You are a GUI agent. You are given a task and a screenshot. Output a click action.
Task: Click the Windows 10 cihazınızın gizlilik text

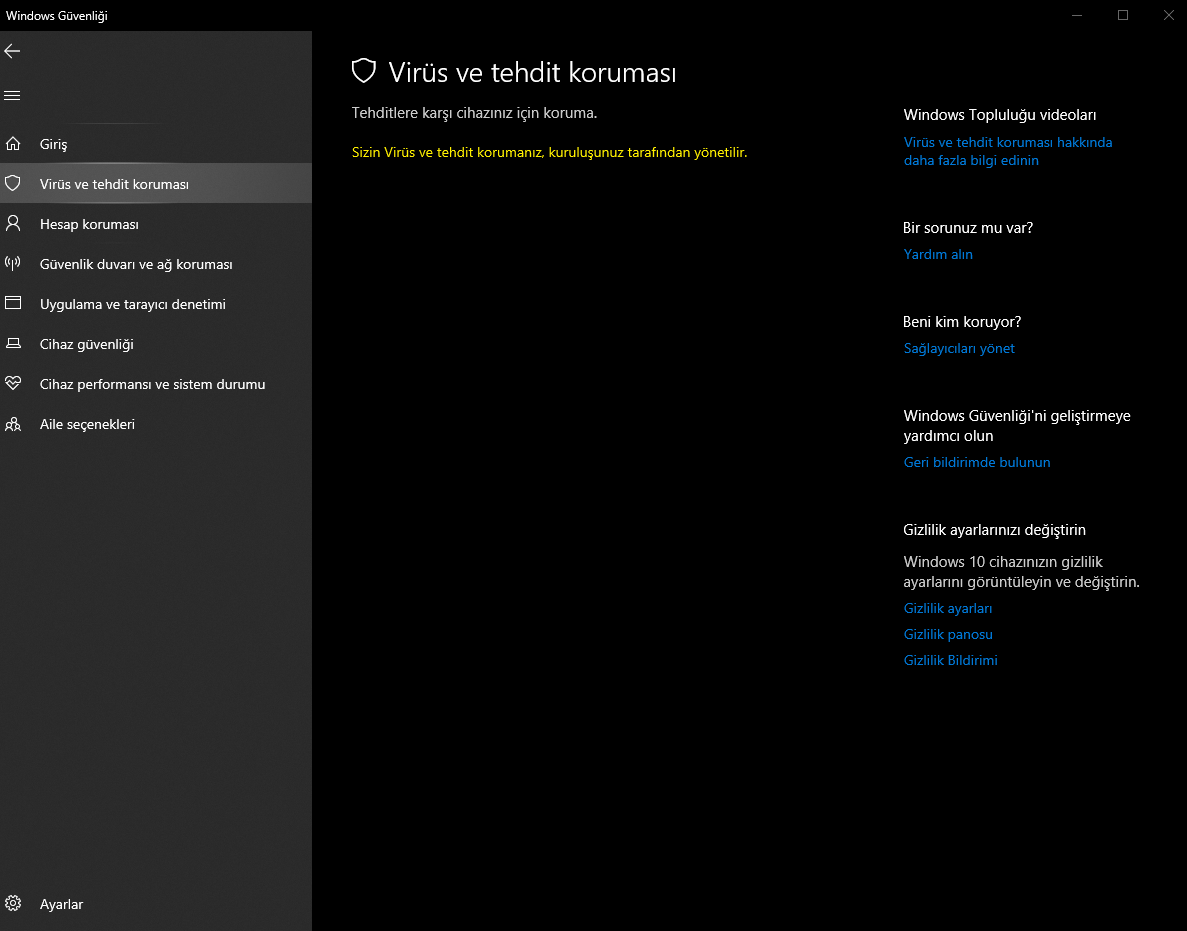pos(1021,571)
